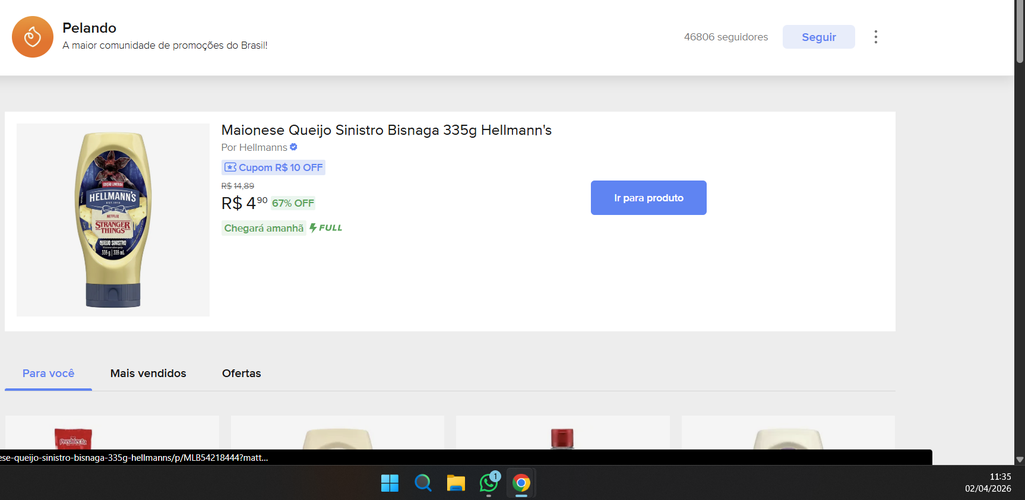Open the Windows Start menu

pos(390,483)
